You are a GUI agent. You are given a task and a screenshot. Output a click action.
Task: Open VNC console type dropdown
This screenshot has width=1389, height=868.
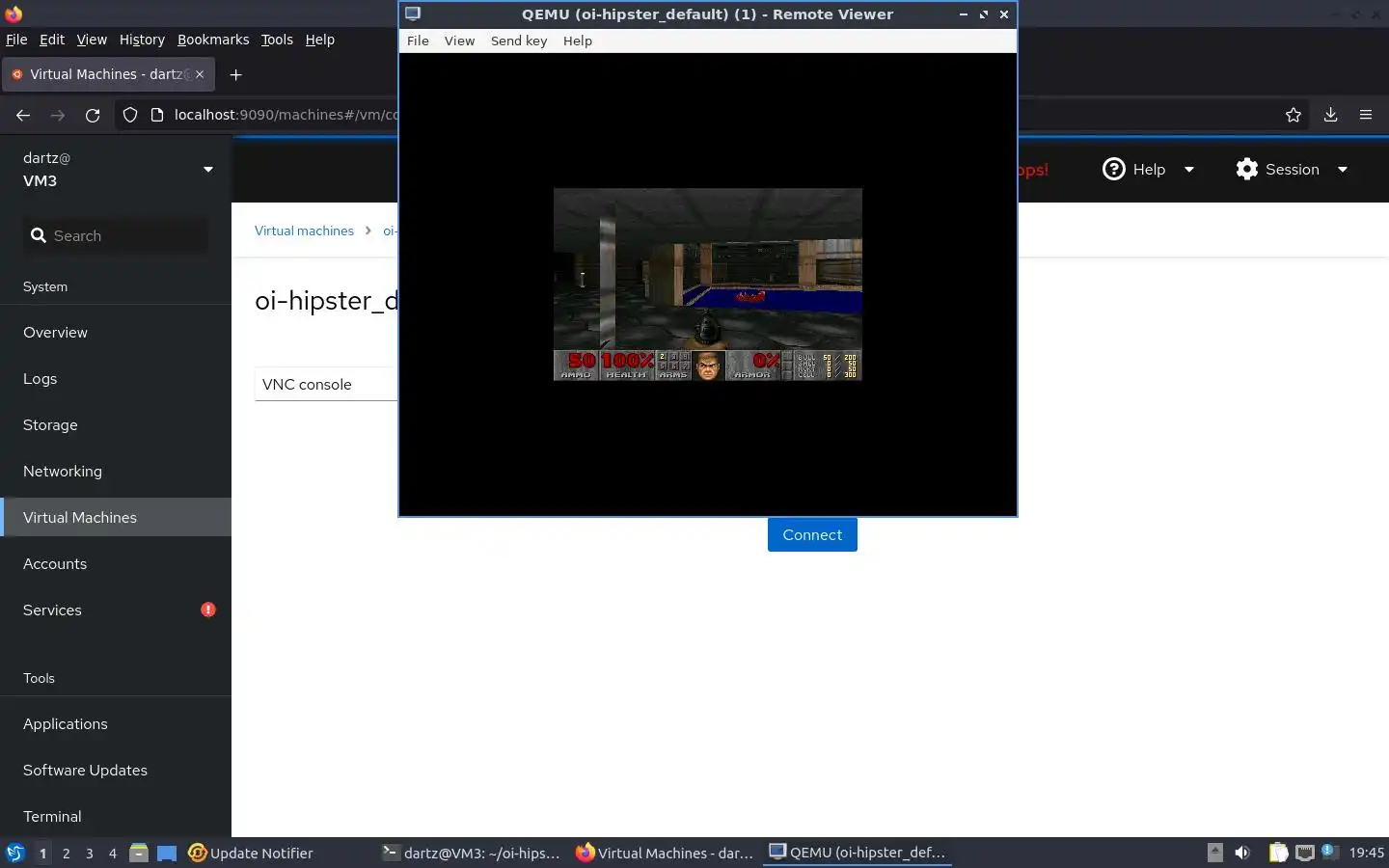[326, 384]
